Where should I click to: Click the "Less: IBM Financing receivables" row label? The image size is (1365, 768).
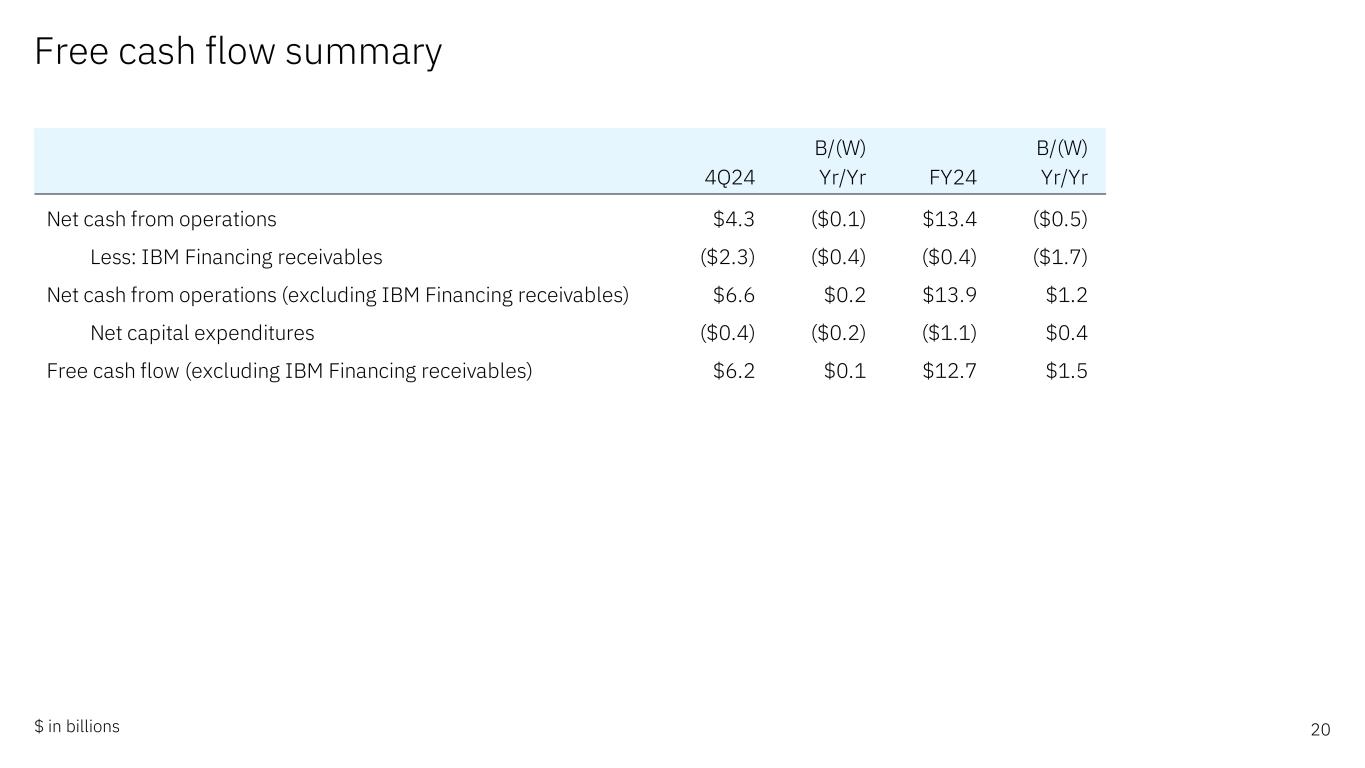[x=236, y=257]
